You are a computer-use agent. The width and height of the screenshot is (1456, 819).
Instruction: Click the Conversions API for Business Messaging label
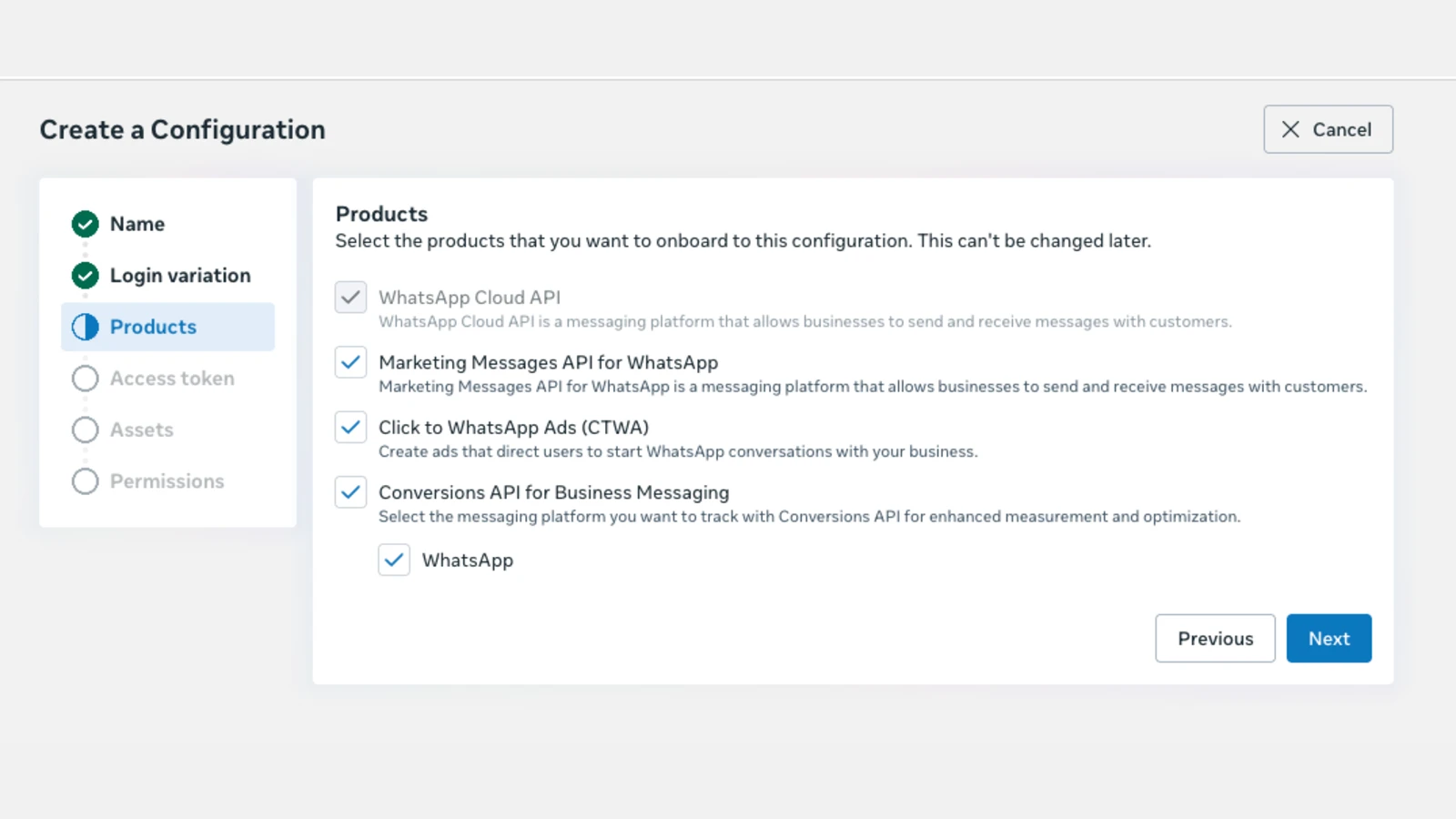[x=554, y=492]
